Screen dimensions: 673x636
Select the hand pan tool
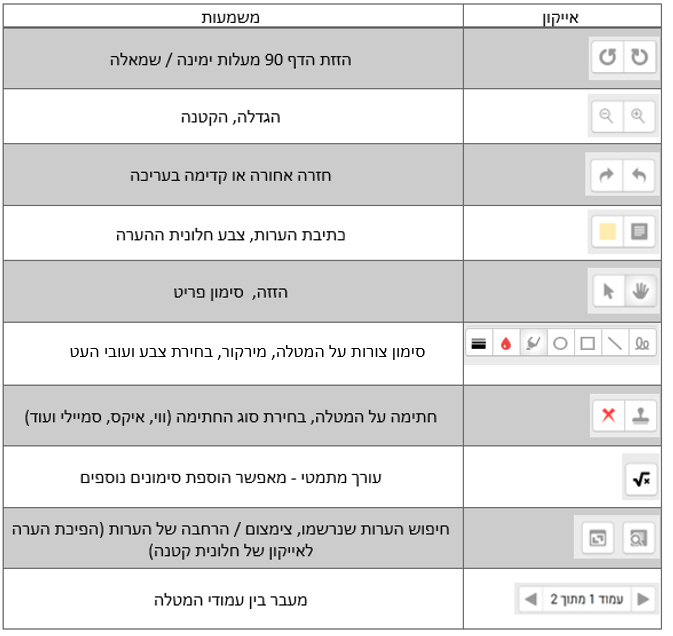(x=639, y=291)
